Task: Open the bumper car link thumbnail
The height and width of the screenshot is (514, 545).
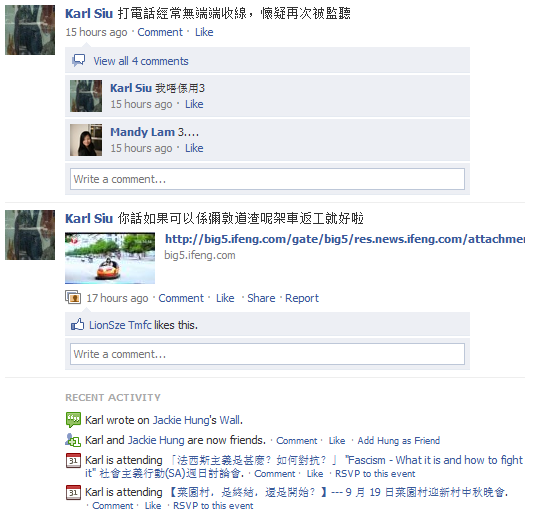Action: pyautogui.click(x=110, y=258)
